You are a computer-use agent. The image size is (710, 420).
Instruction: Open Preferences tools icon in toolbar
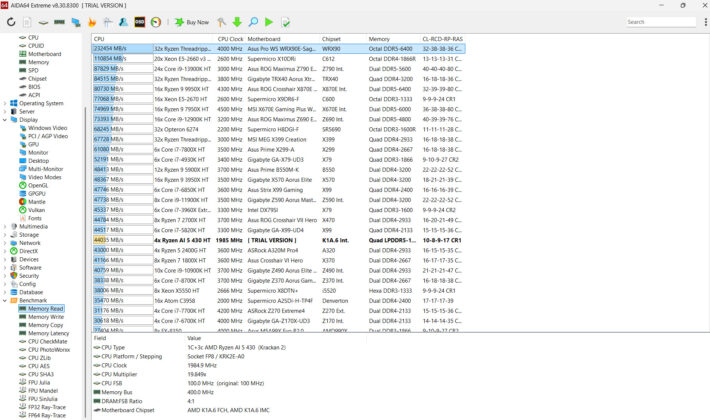[x=221, y=22]
